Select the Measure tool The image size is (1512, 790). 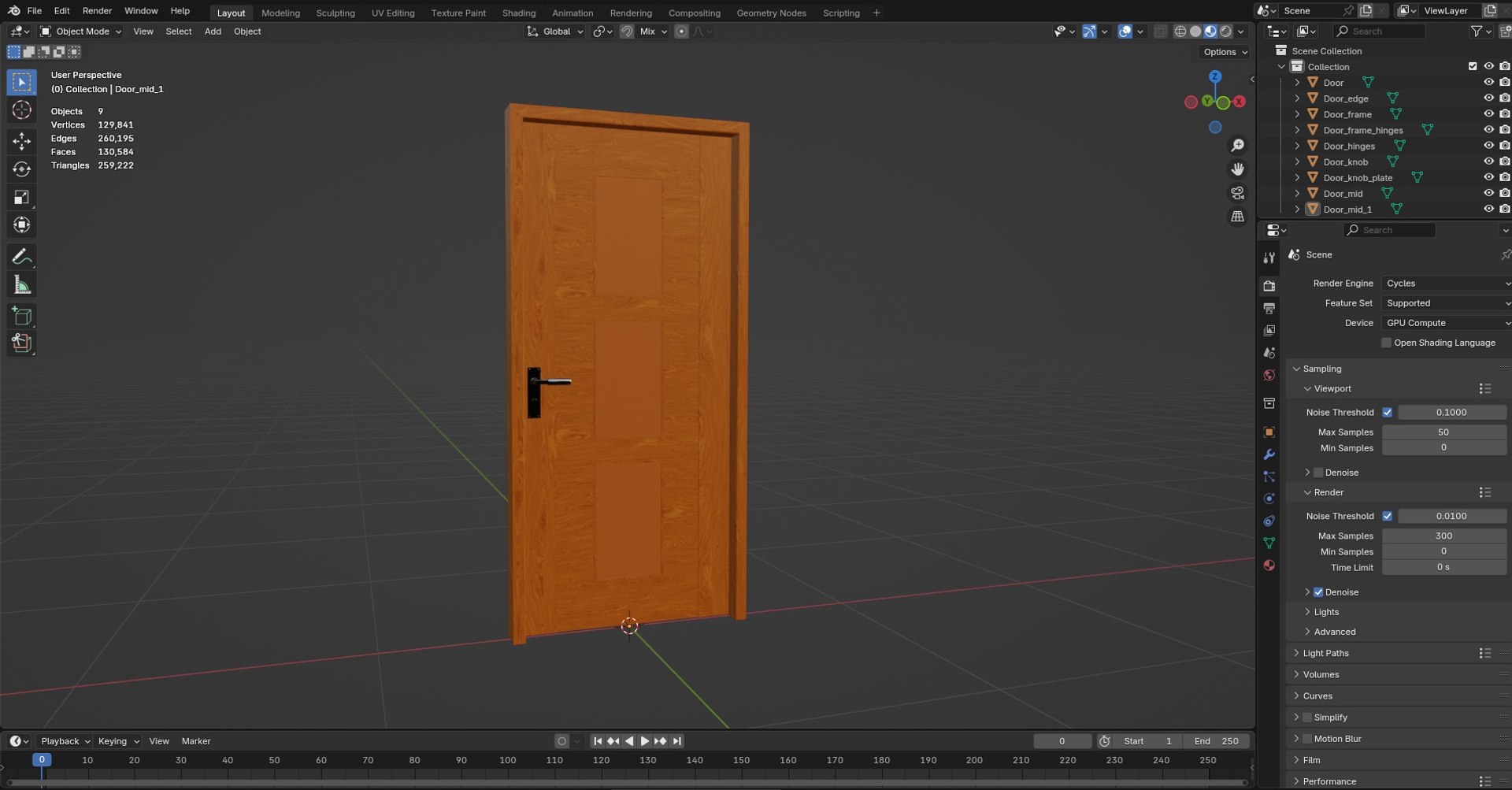click(22, 285)
